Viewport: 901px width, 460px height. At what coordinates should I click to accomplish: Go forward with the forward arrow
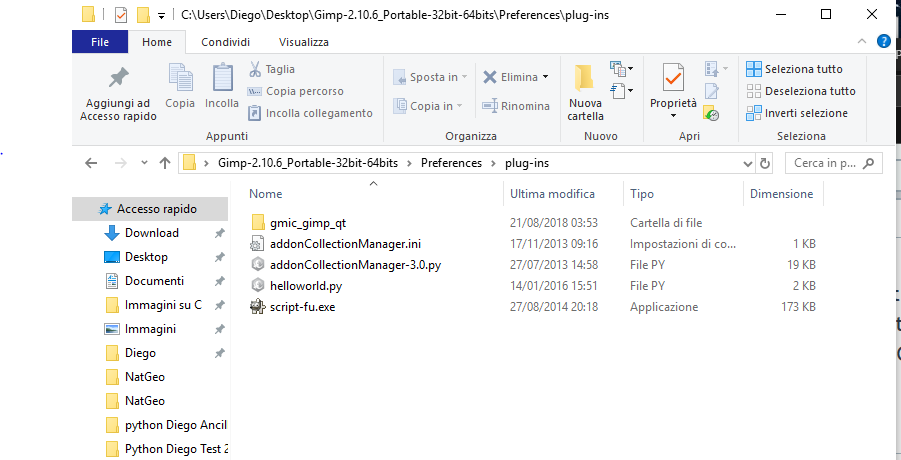click(x=120, y=163)
